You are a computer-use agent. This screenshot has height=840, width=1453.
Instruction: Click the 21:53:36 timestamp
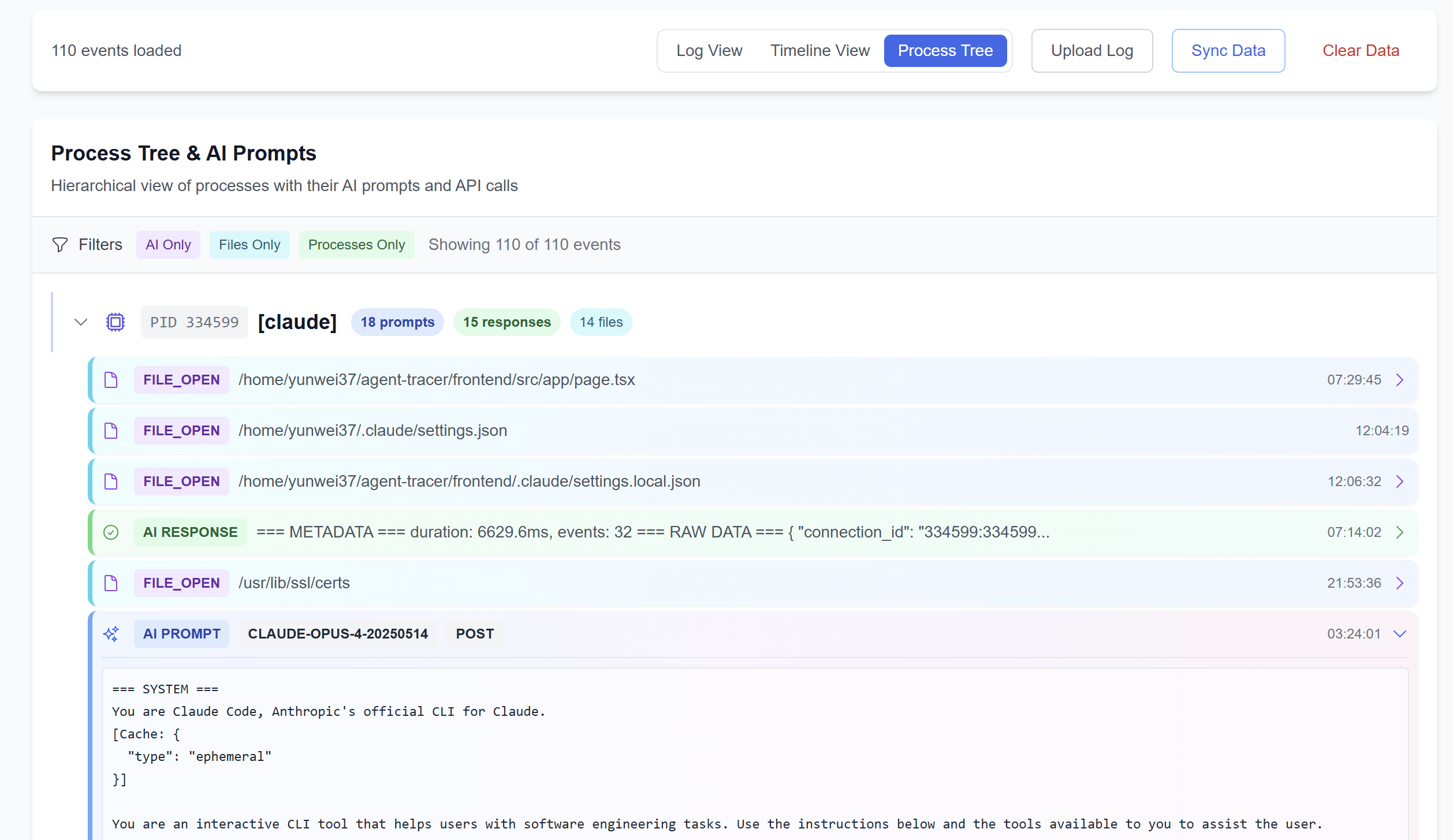point(1354,583)
